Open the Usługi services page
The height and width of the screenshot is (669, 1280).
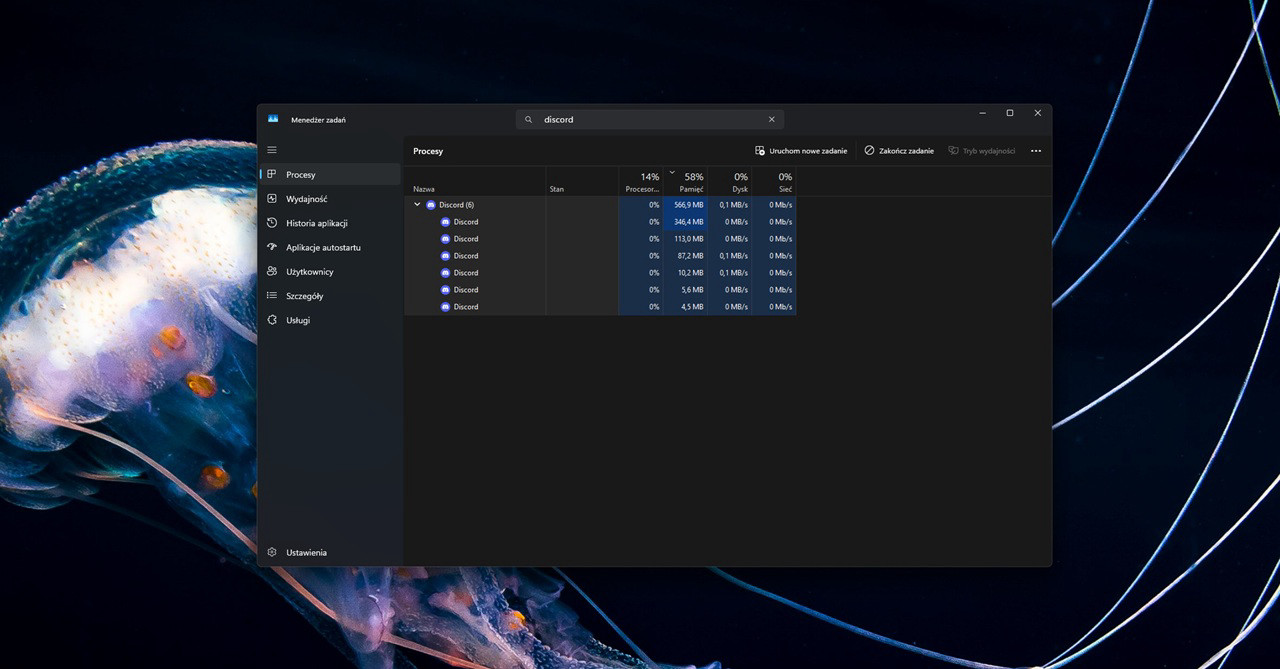(297, 320)
